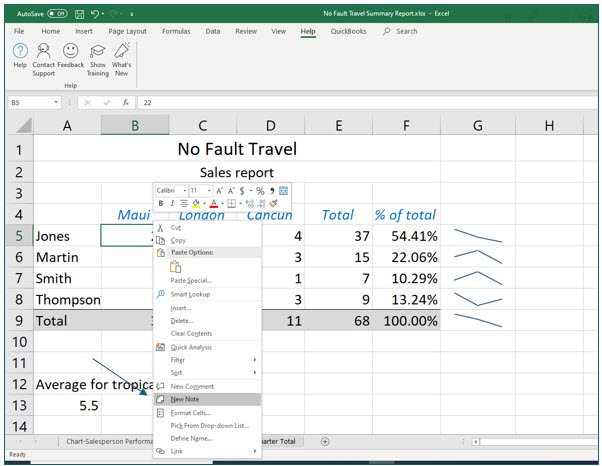Viewport: 602px width, 466px height.
Task: Switch to the Formulas ribbon tab
Action: 176,31
